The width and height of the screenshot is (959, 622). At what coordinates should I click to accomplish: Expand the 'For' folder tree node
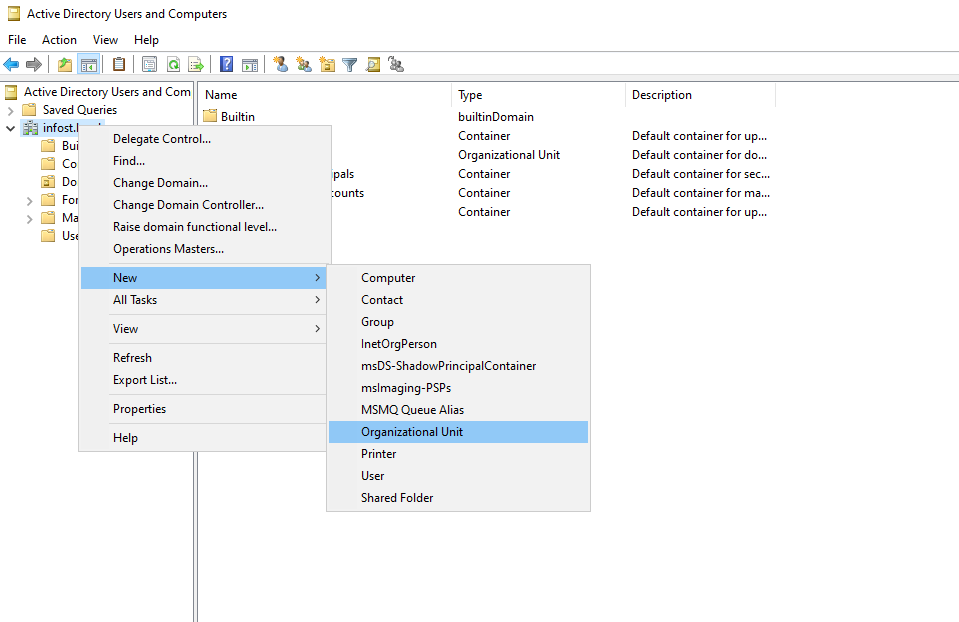click(x=29, y=201)
